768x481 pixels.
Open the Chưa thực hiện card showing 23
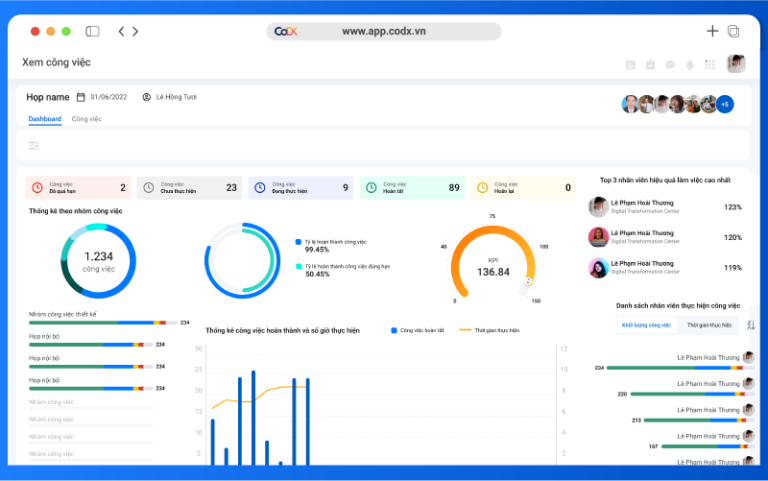click(x=189, y=188)
